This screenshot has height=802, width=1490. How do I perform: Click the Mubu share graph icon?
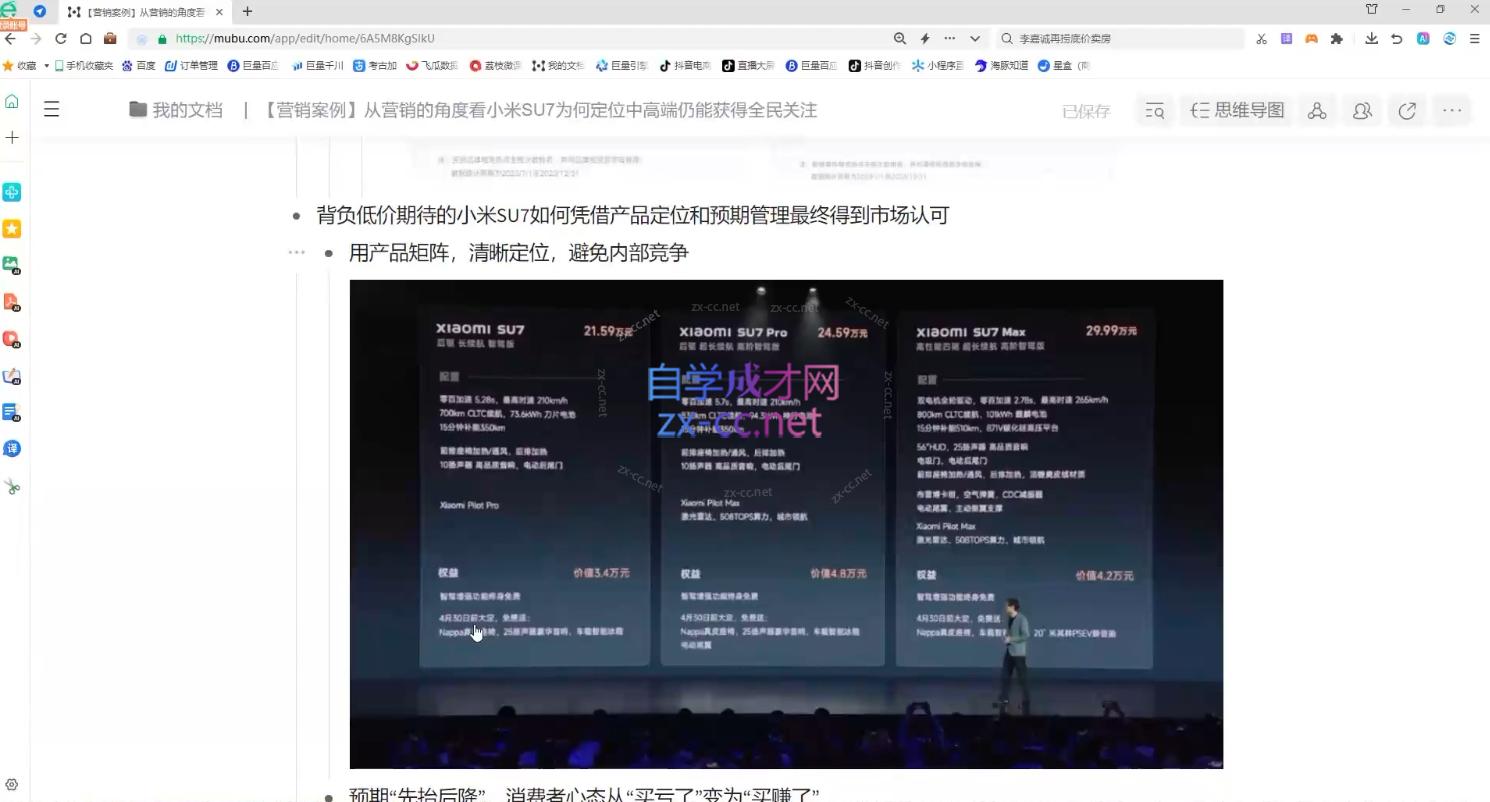click(1317, 110)
